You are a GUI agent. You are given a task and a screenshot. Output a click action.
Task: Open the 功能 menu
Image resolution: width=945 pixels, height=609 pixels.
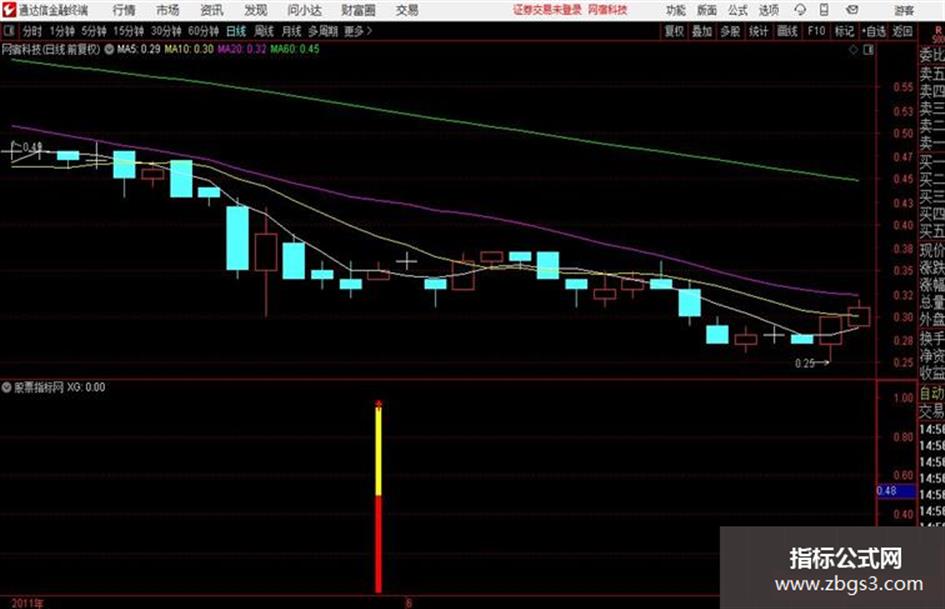676,10
